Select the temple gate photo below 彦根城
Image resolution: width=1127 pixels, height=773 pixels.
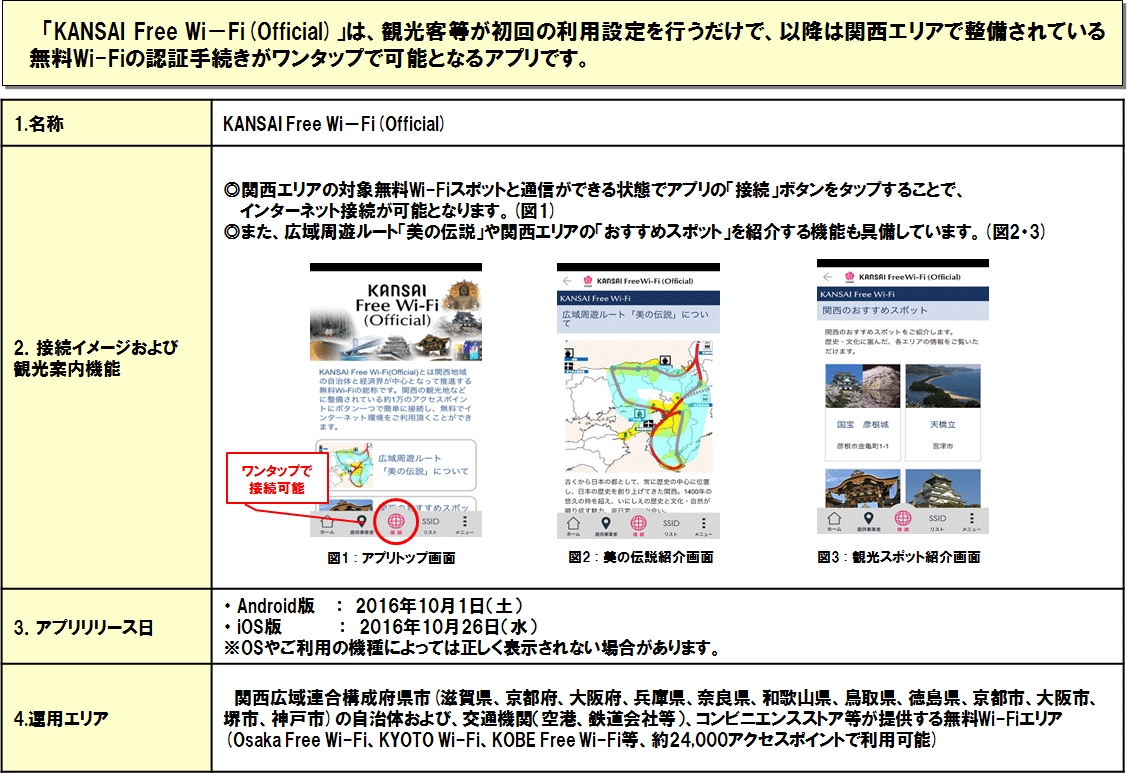point(862,488)
